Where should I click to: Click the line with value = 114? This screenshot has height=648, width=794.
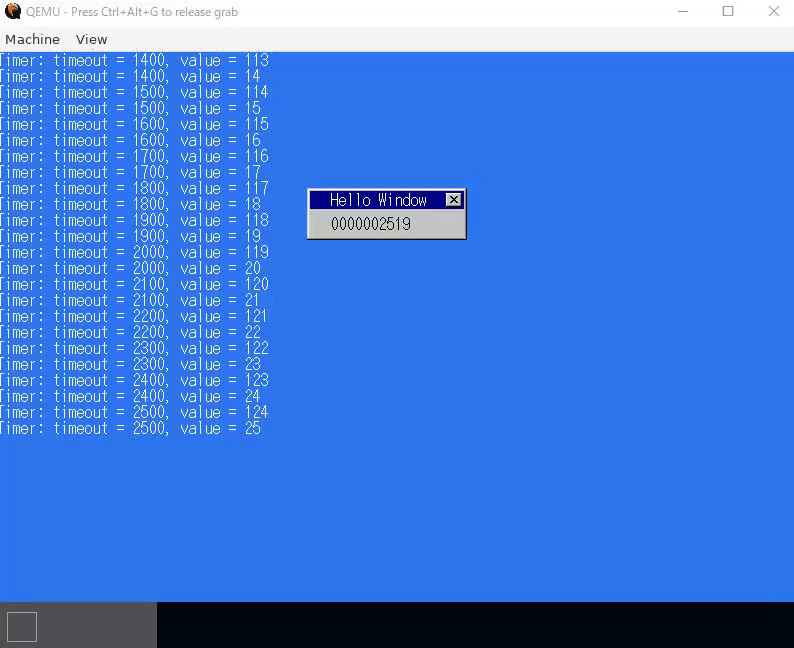point(134,93)
